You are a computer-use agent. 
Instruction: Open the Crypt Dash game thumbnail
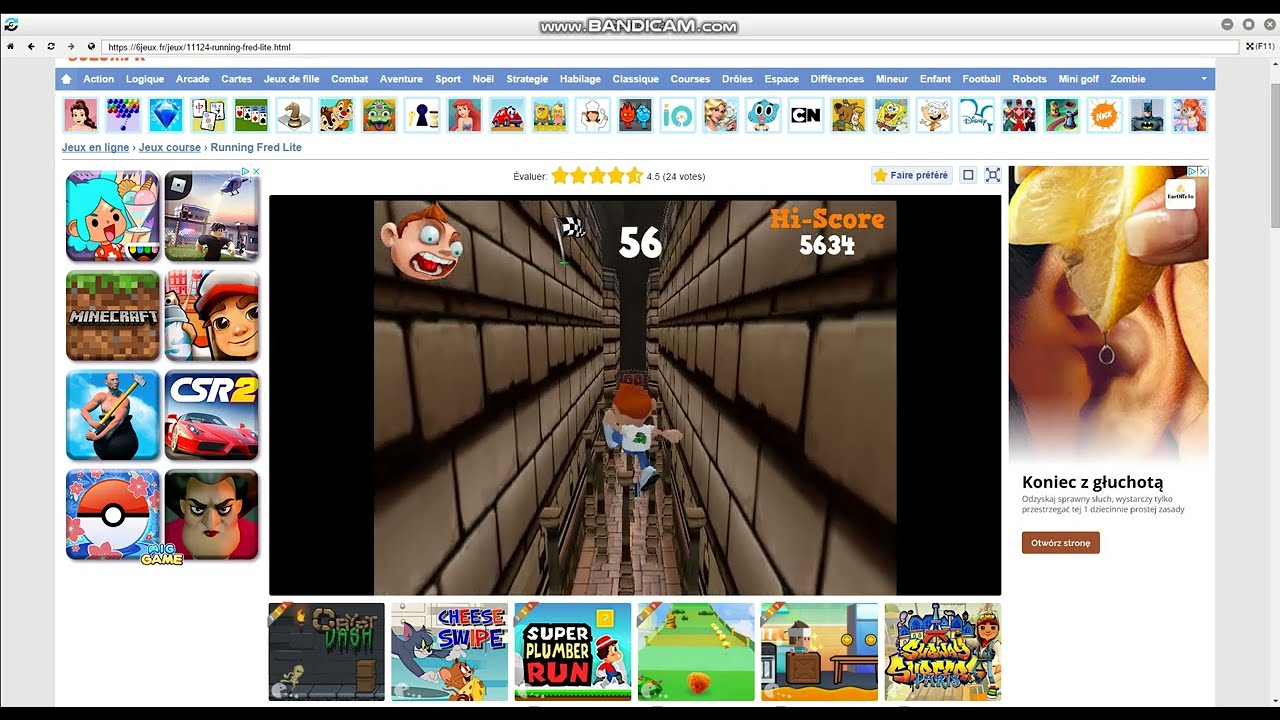326,652
